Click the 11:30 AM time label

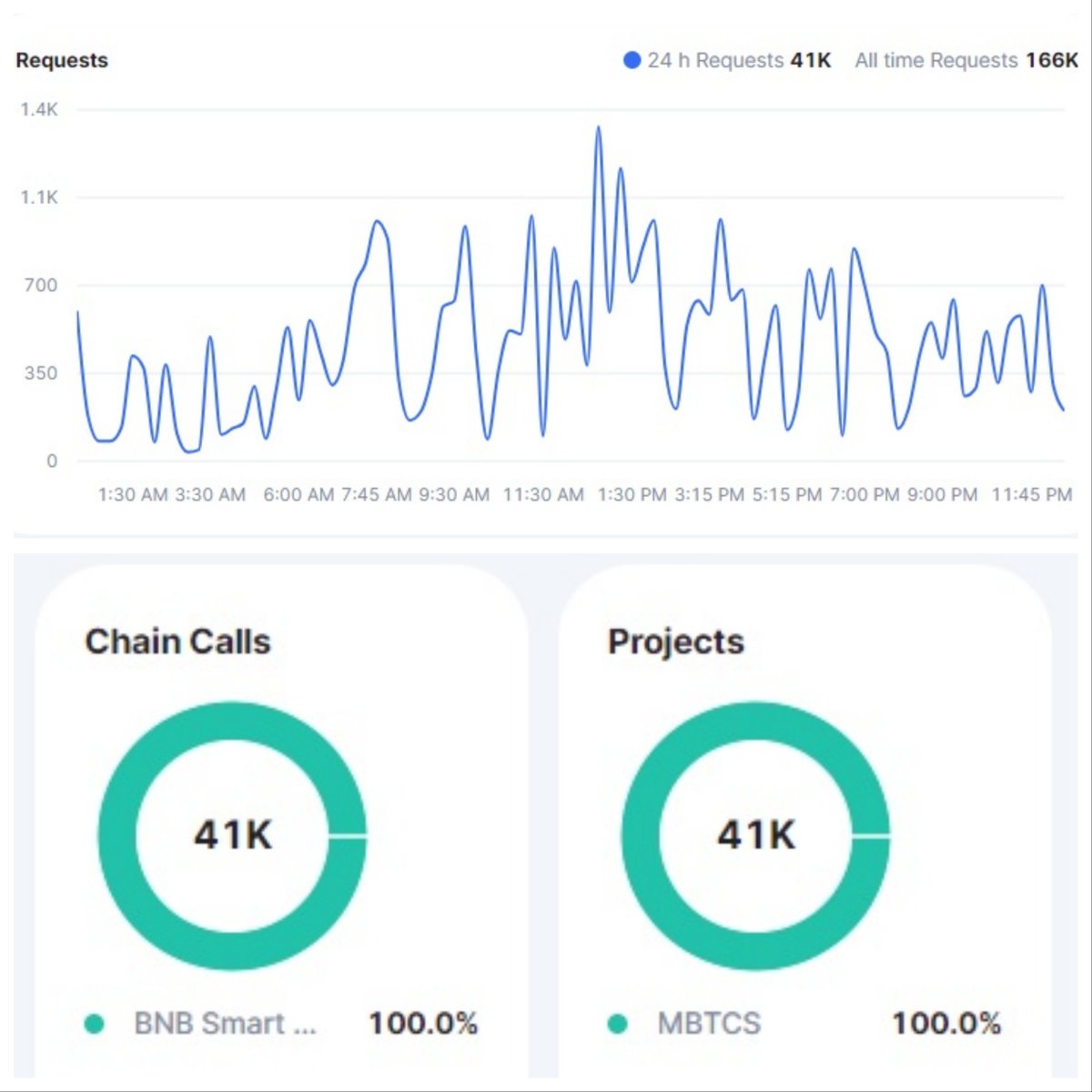[543, 494]
